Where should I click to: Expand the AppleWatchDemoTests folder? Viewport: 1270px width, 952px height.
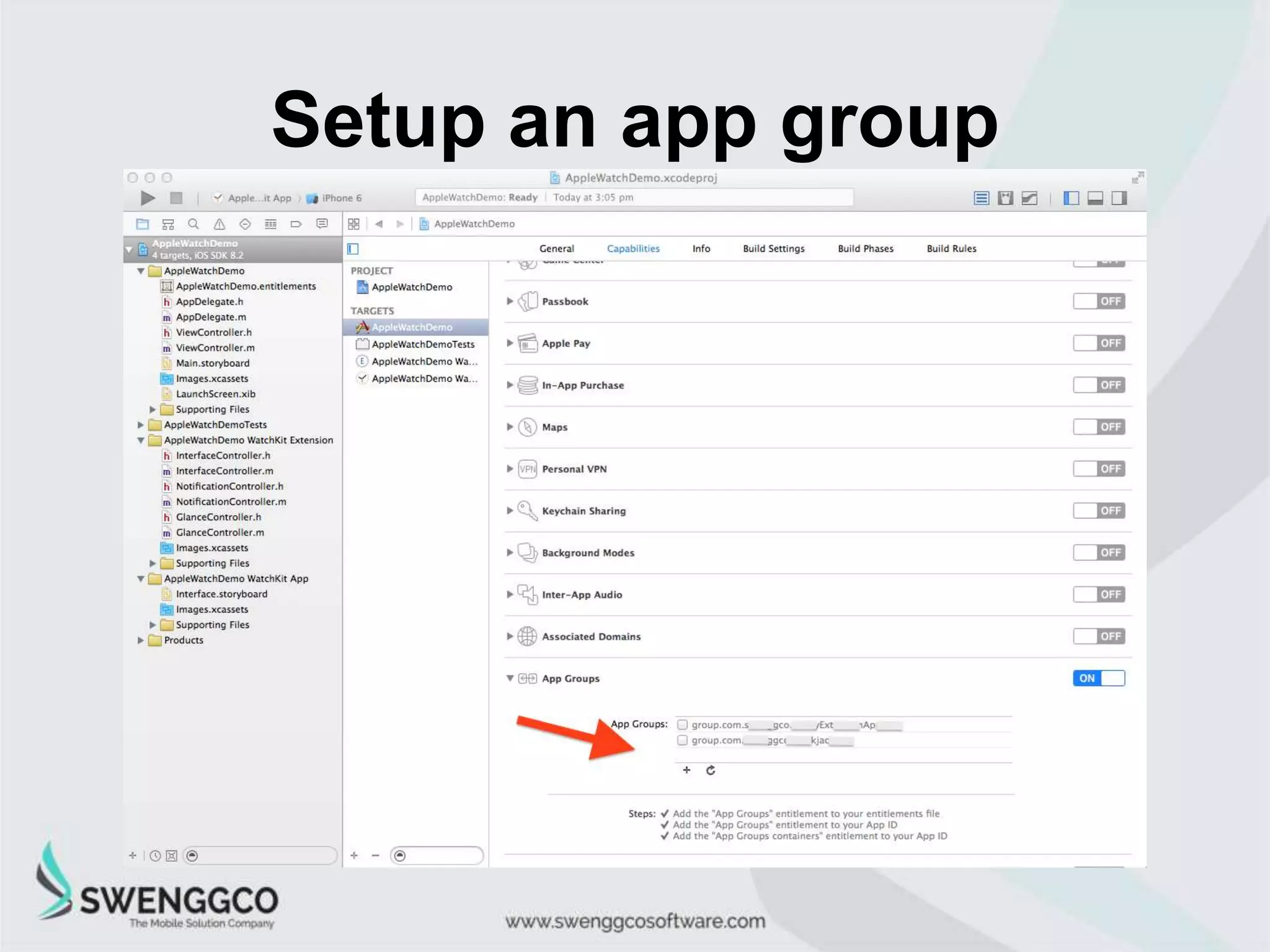[x=141, y=425]
